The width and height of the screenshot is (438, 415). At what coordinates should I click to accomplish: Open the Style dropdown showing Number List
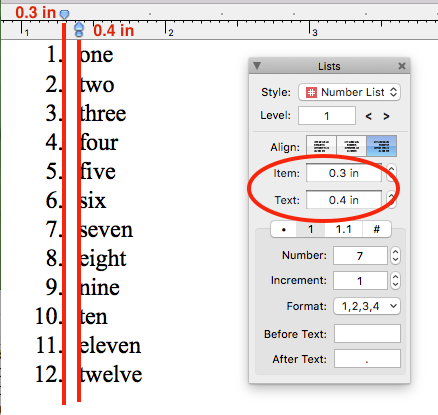(349, 92)
